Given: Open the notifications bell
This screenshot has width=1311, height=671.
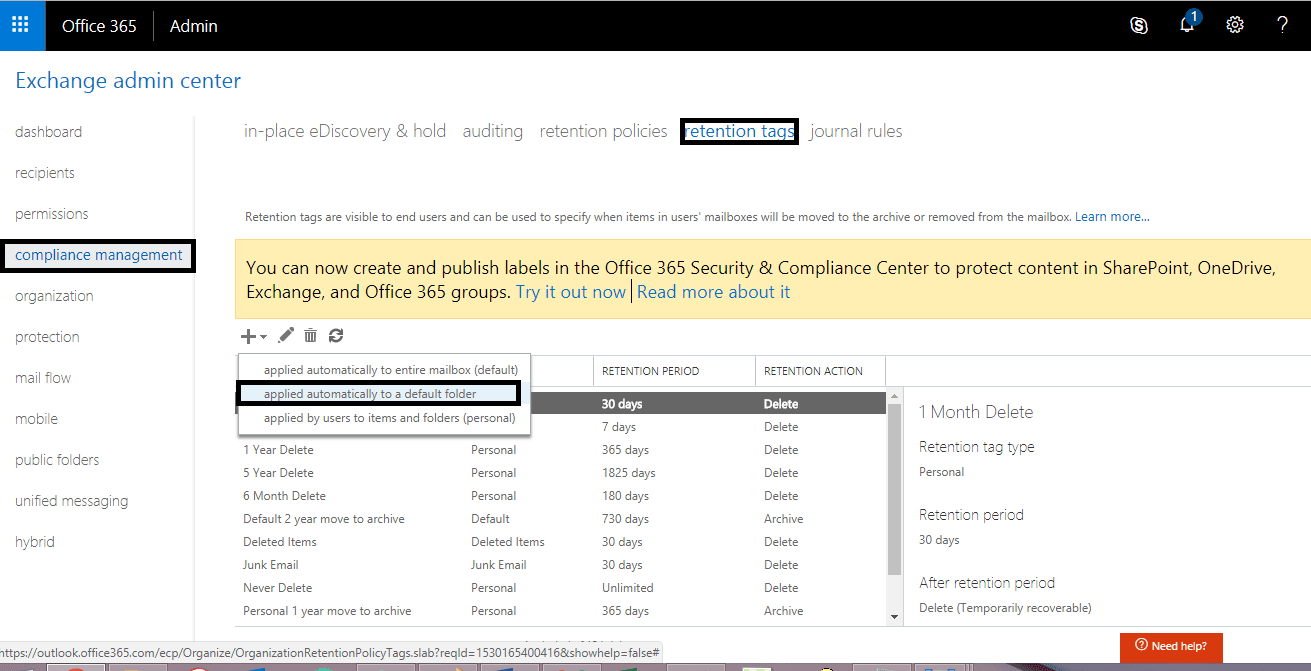Looking at the screenshot, I should coord(1187,24).
